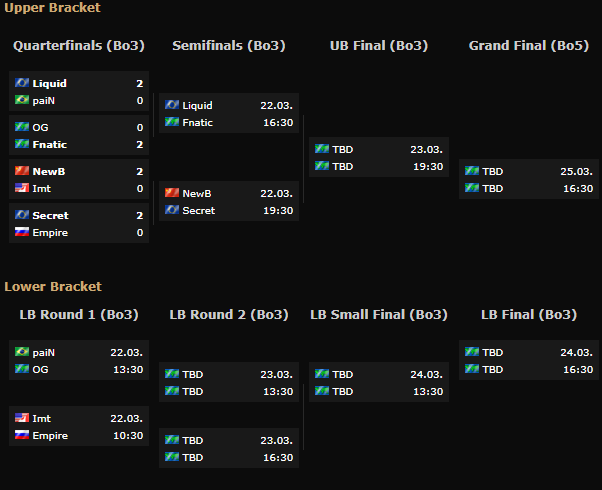
Task: Click Imt's US flag in LB Round 1
Action: (x=22, y=418)
